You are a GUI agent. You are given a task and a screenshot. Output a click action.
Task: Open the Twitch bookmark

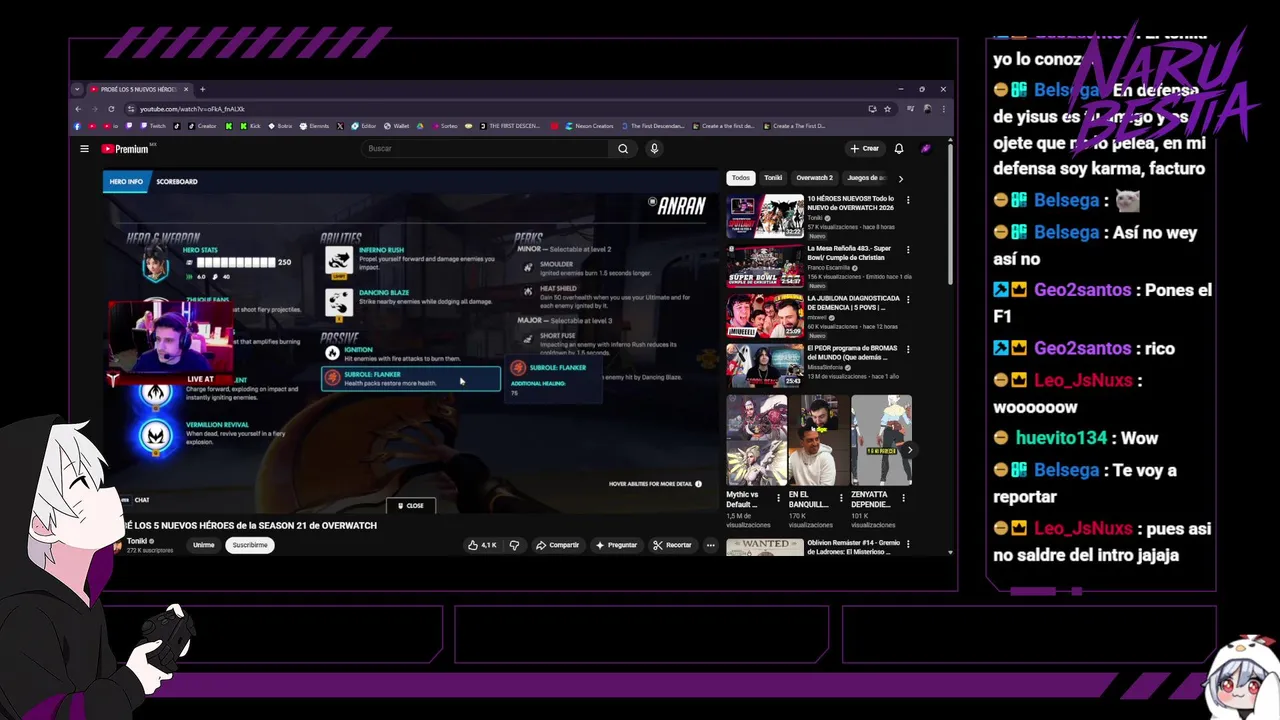(x=154, y=126)
